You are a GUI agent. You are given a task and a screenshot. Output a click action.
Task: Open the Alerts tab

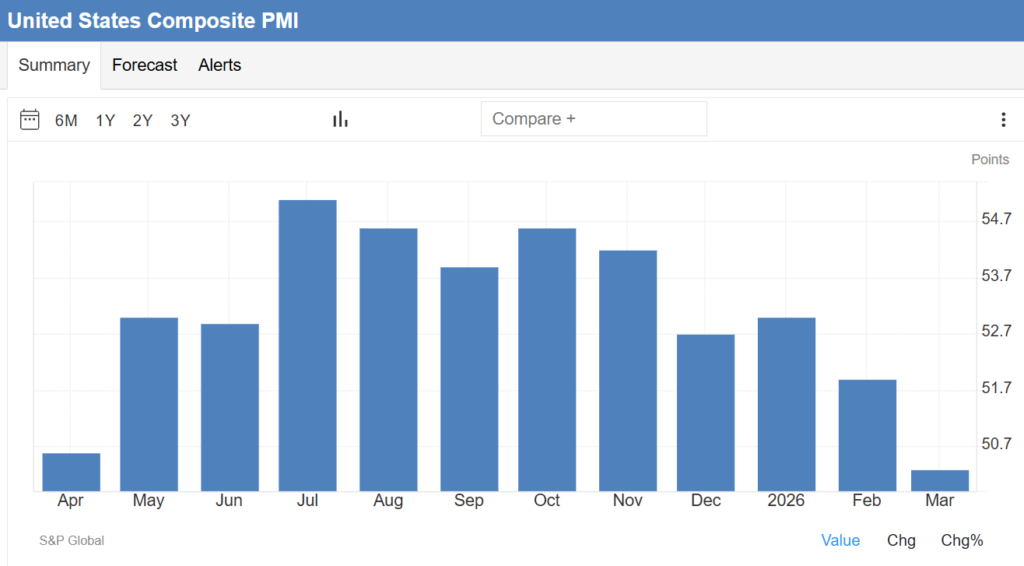[219, 65]
